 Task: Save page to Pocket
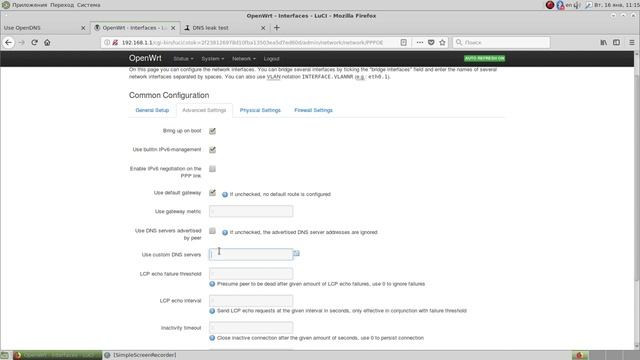pyautogui.click(x=431, y=42)
